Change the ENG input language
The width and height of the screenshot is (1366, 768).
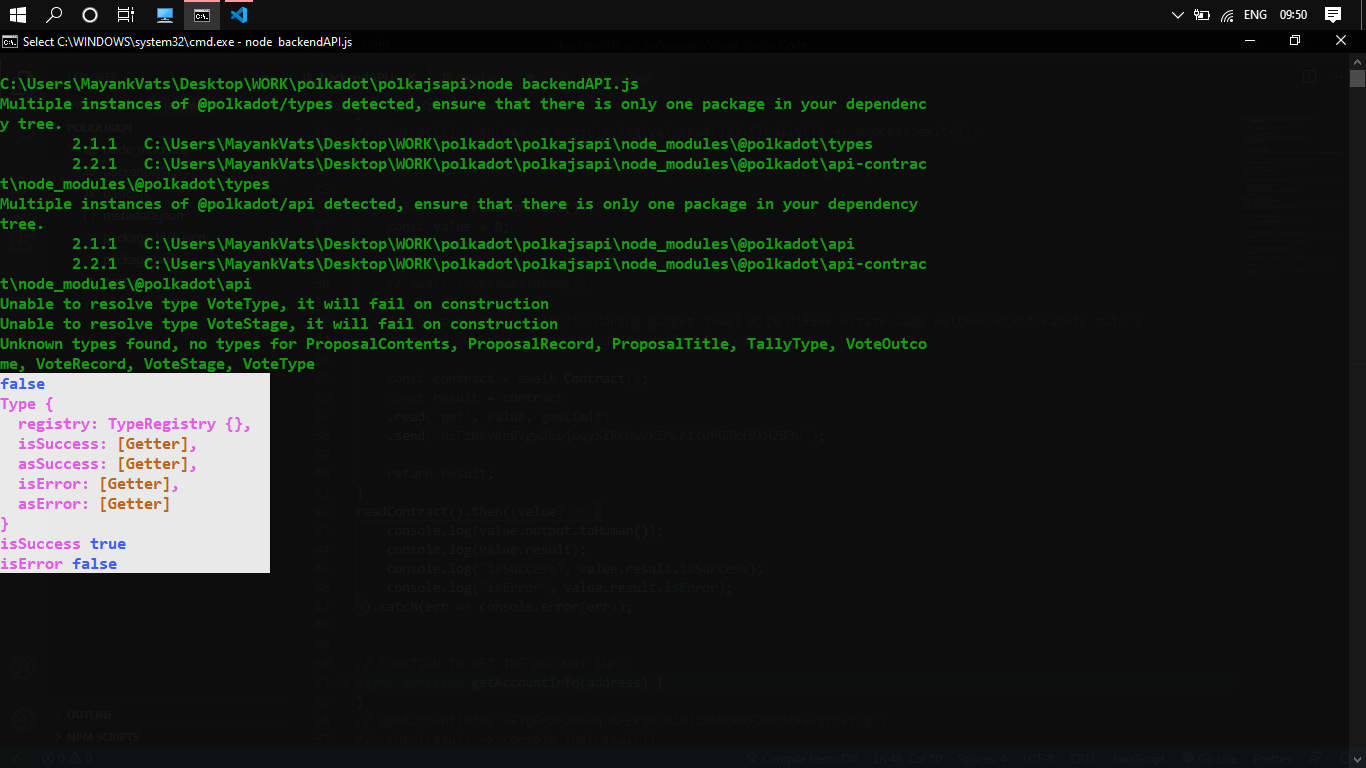1255,15
